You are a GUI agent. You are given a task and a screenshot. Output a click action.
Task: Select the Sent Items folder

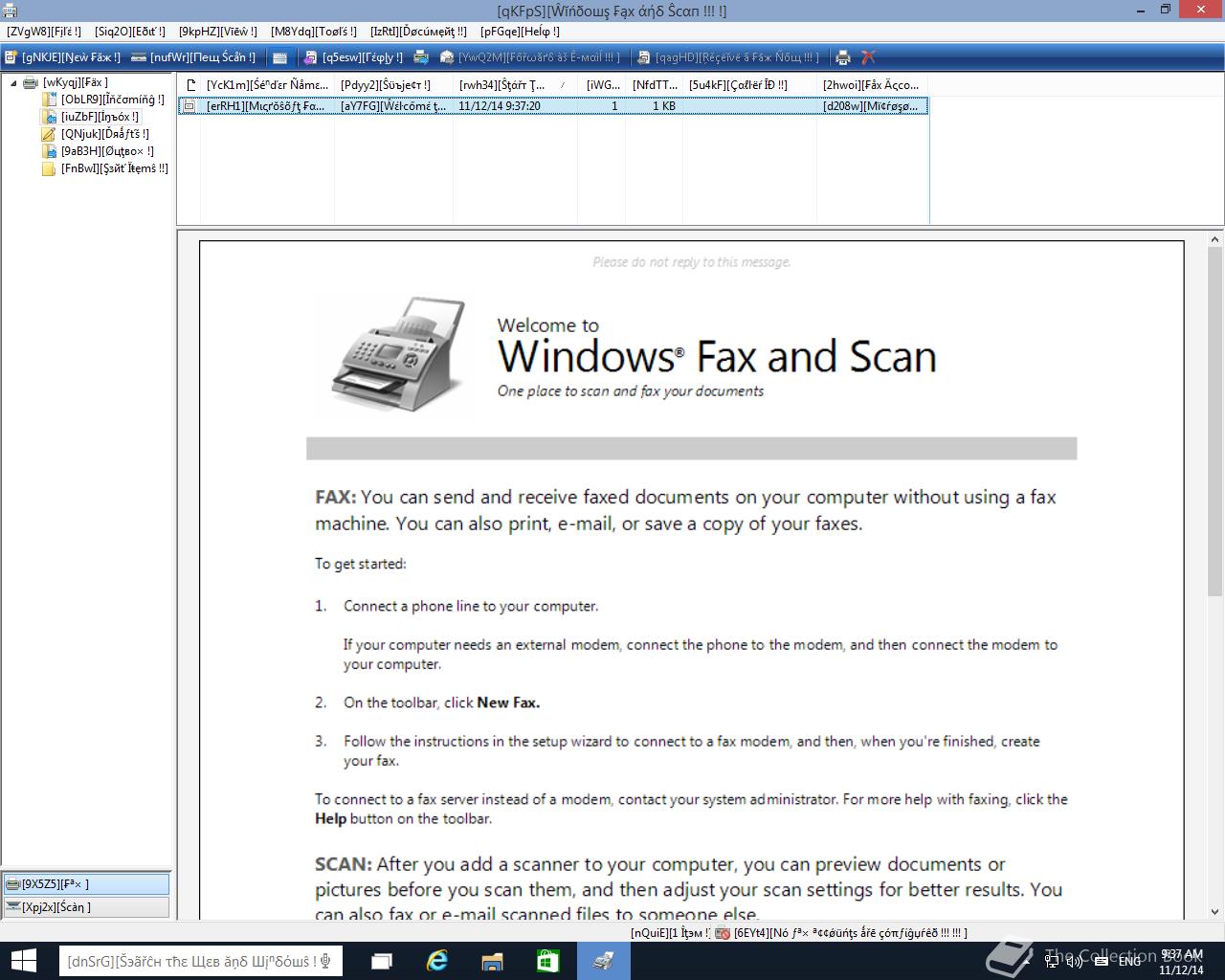pyautogui.click(x=115, y=168)
